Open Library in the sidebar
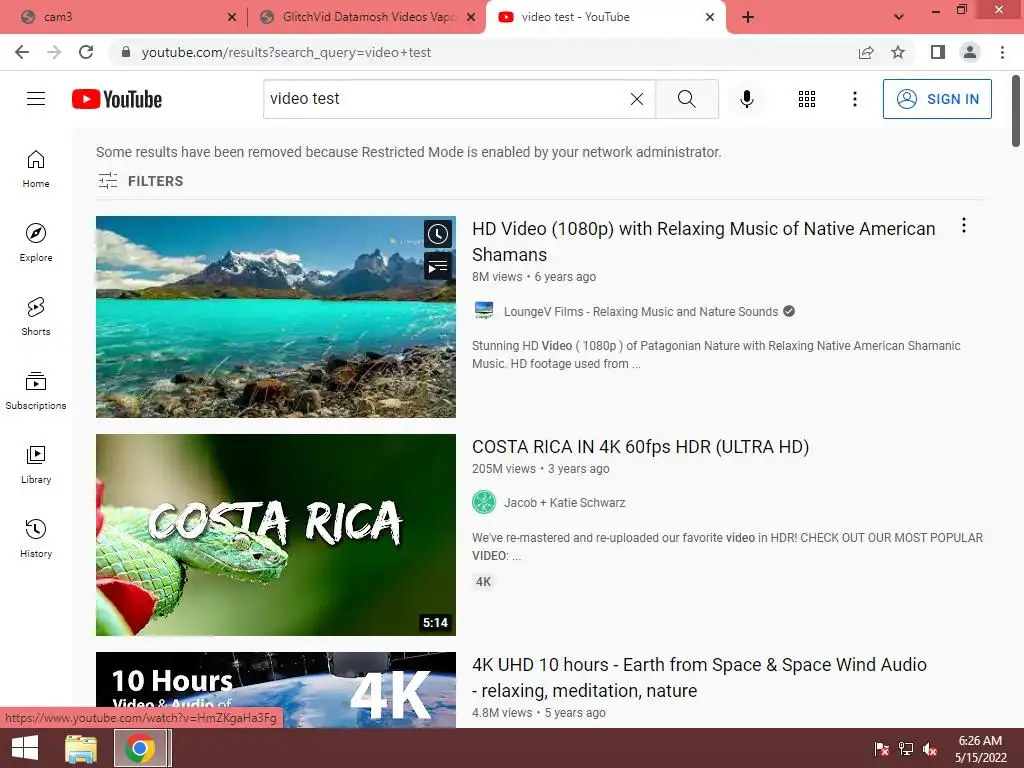This screenshot has width=1024, height=768. (36, 464)
